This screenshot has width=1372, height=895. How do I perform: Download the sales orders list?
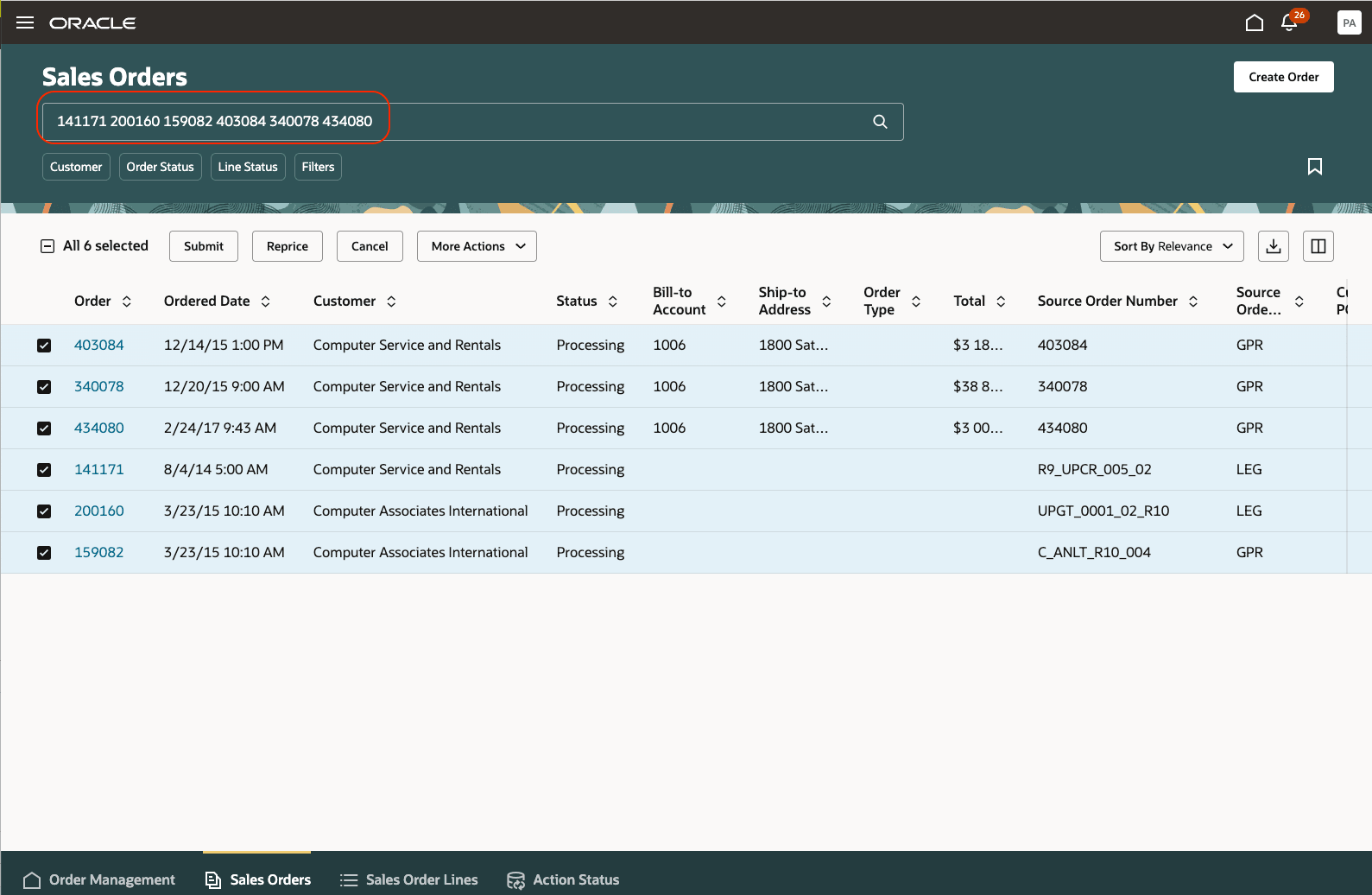(x=1273, y=246)
